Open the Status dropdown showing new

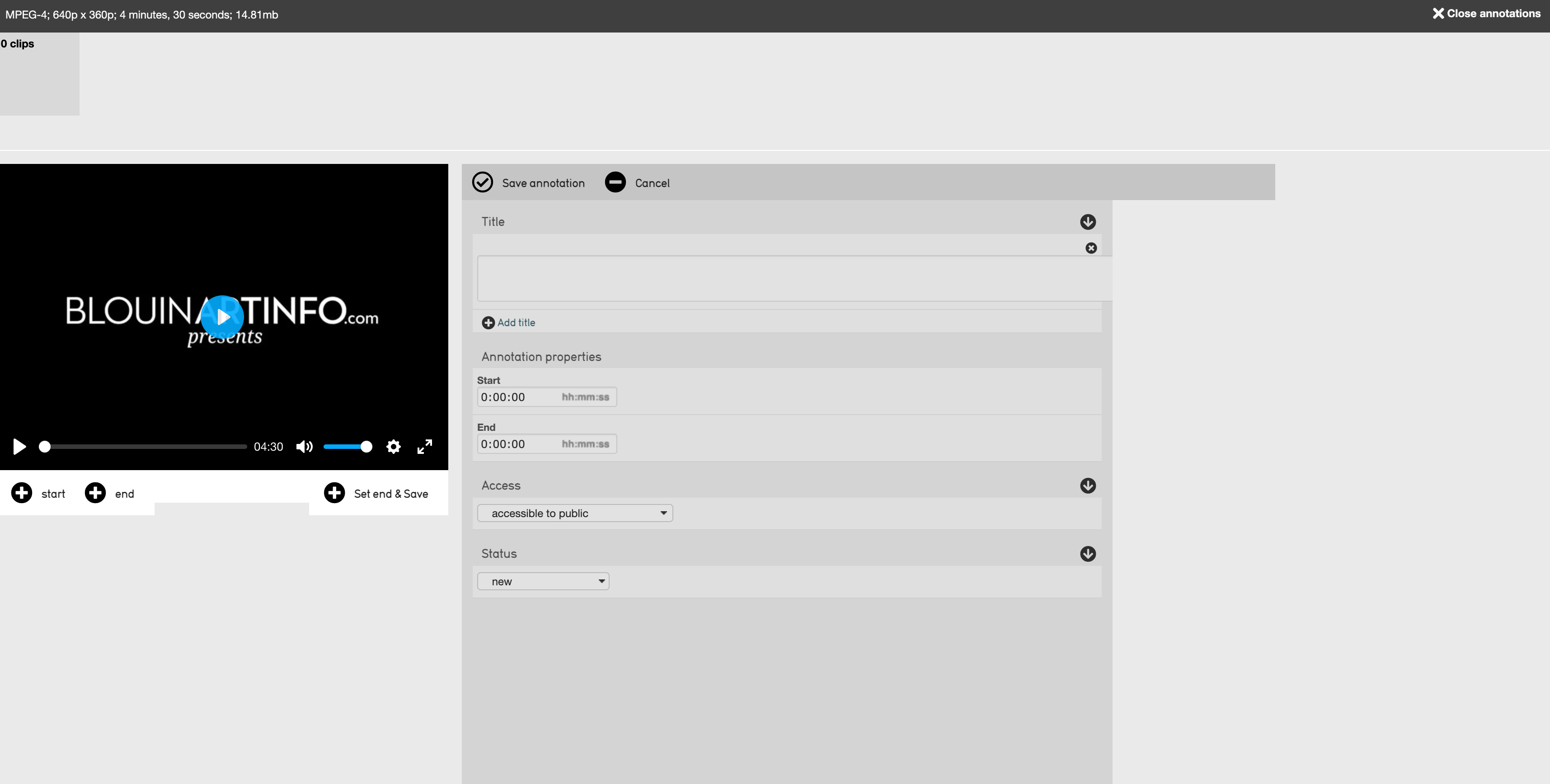click(543, 581)
